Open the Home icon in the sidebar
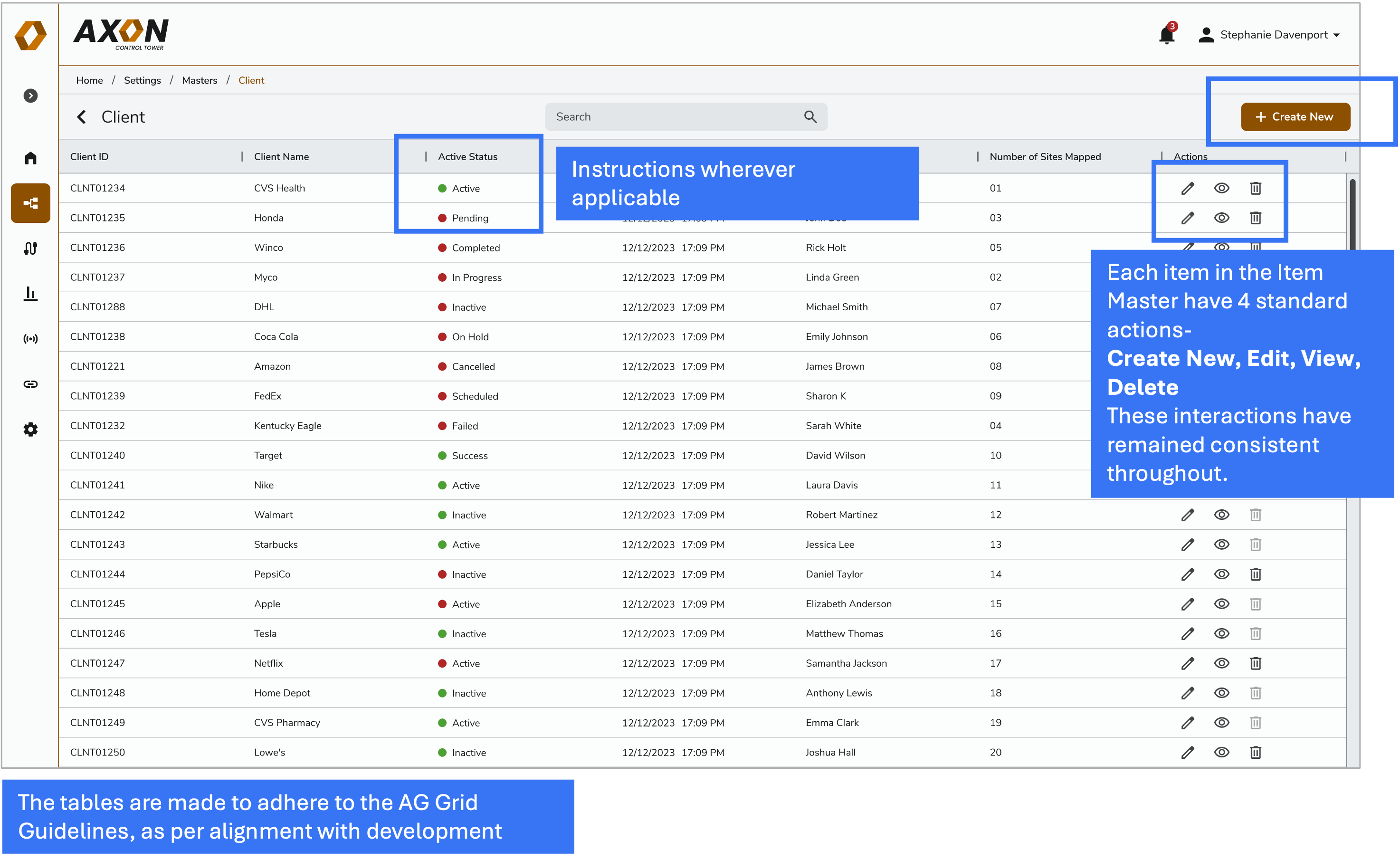Screen dimensions: 1400x860 (x=31, y=158)
